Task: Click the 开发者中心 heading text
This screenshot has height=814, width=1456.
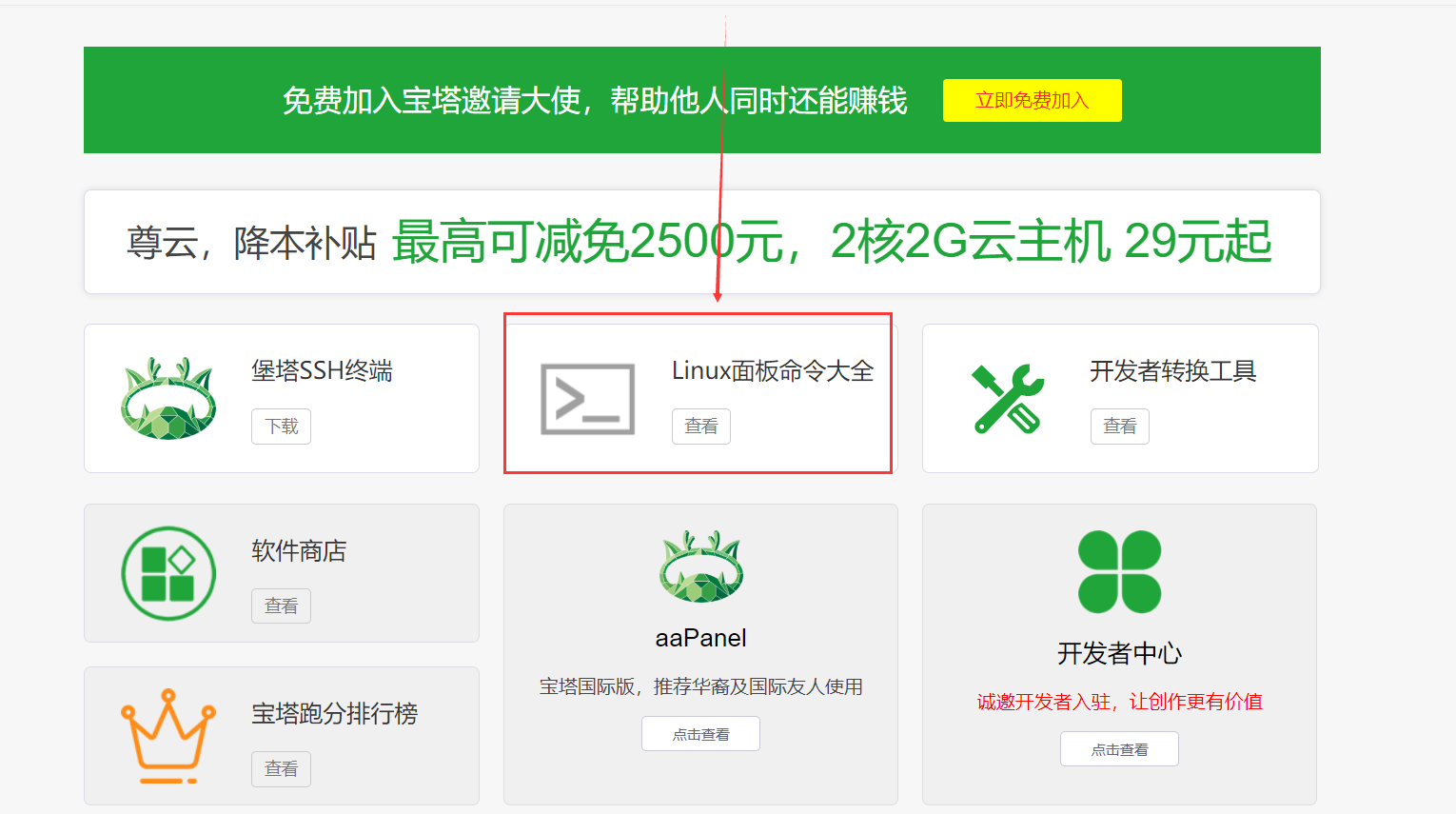Action: pyautogui.click(x=1119, y=654)
